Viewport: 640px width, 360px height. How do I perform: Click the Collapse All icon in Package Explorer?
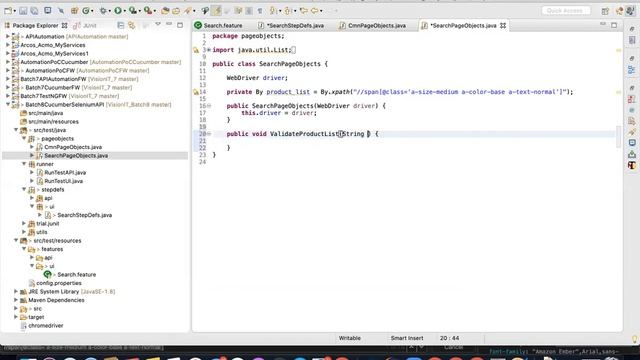click(x=120, y=25)
